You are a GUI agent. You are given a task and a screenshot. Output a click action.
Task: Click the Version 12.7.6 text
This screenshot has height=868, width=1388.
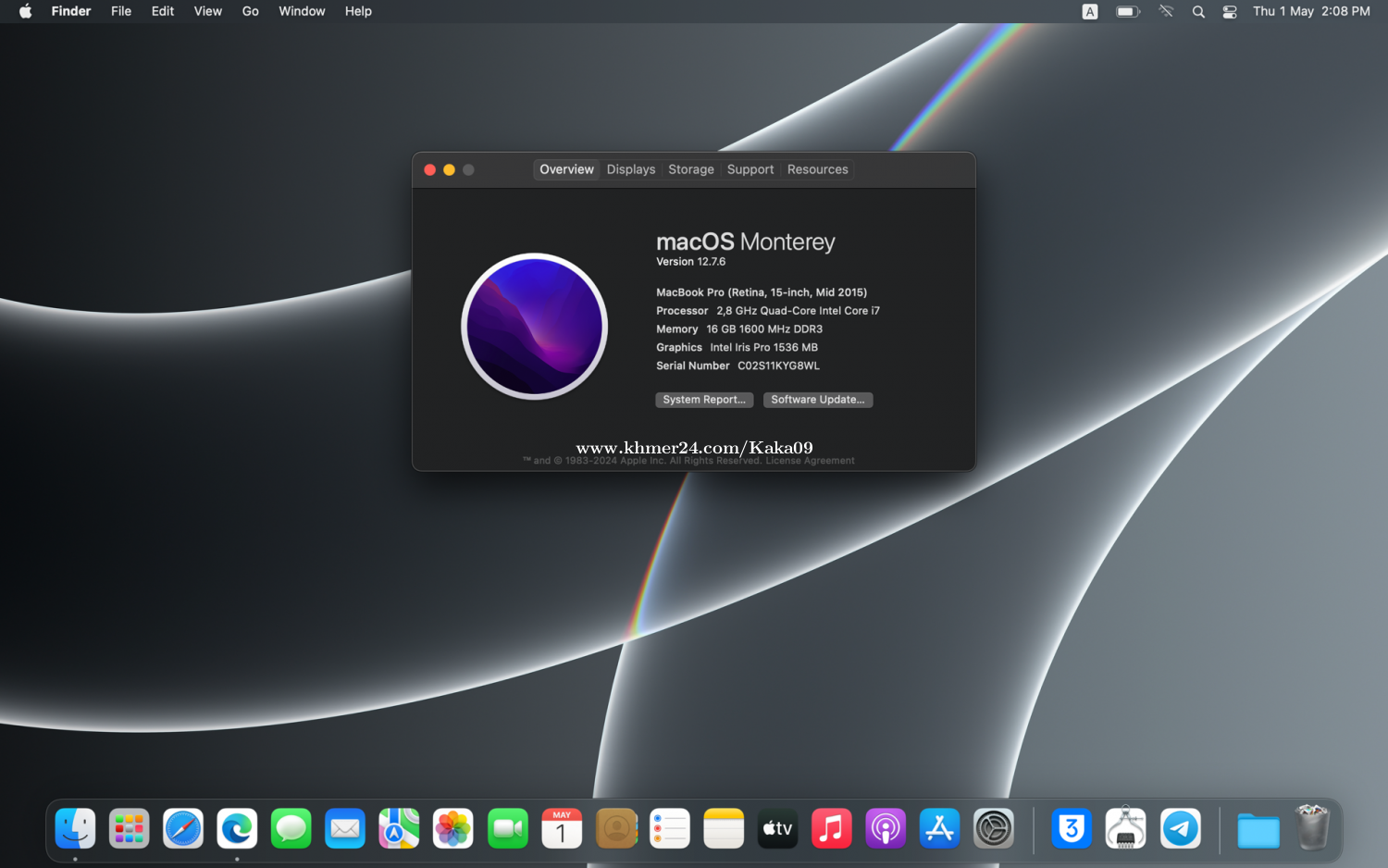tap(691, 262)
